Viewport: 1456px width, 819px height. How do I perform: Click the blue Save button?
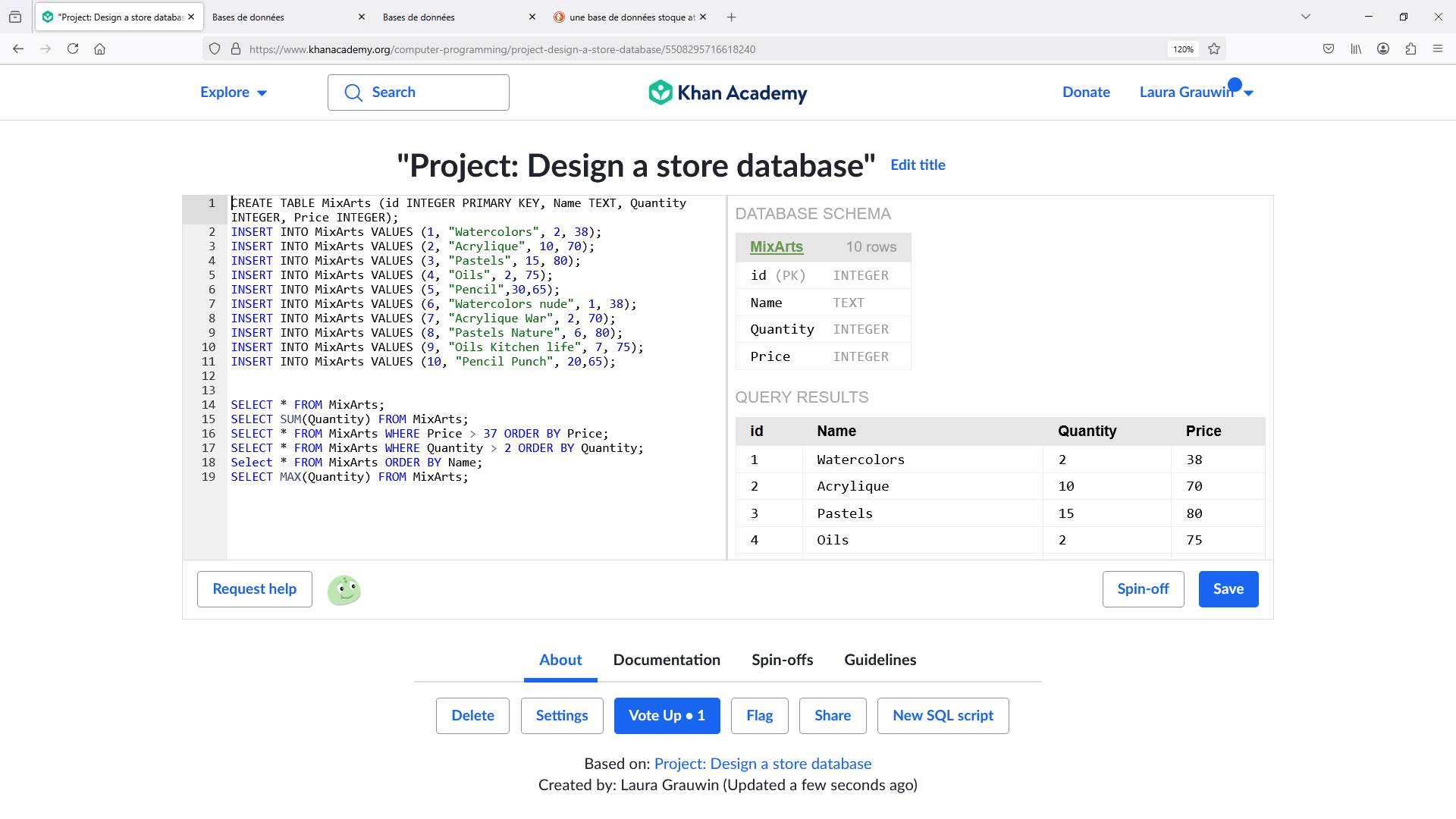1228,589
